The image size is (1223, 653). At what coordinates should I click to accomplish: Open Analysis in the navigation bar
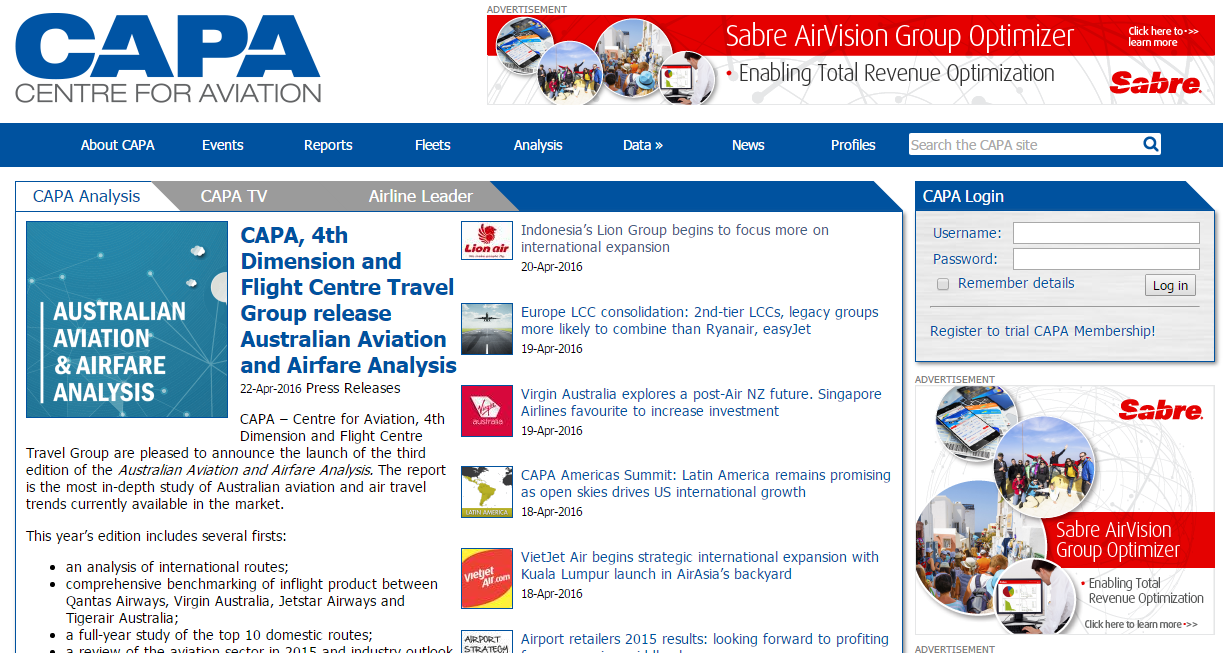(538, 145)
